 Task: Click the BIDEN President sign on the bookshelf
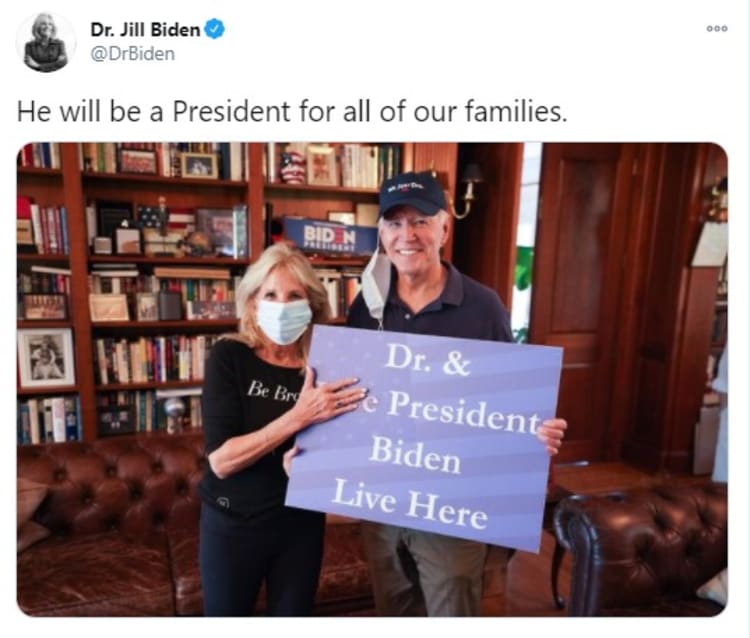click(x=330, y=236)
